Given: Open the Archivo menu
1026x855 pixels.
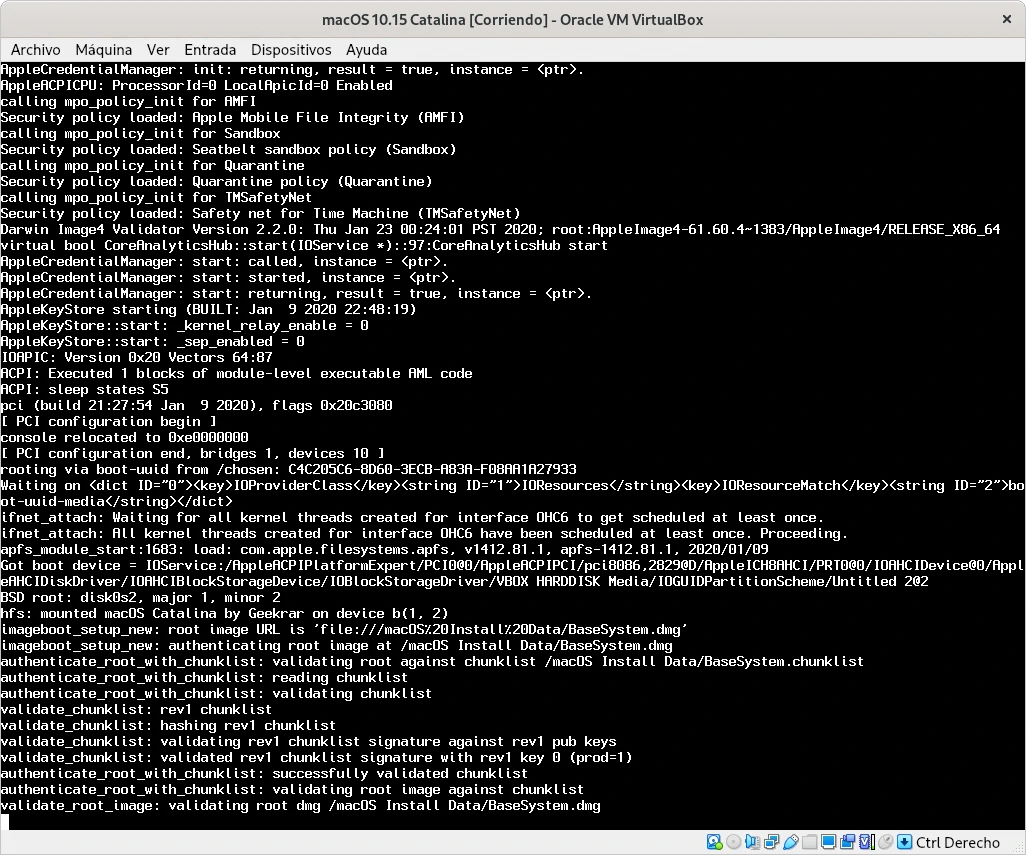Looking at the screenshot, I should click(35, 49).
